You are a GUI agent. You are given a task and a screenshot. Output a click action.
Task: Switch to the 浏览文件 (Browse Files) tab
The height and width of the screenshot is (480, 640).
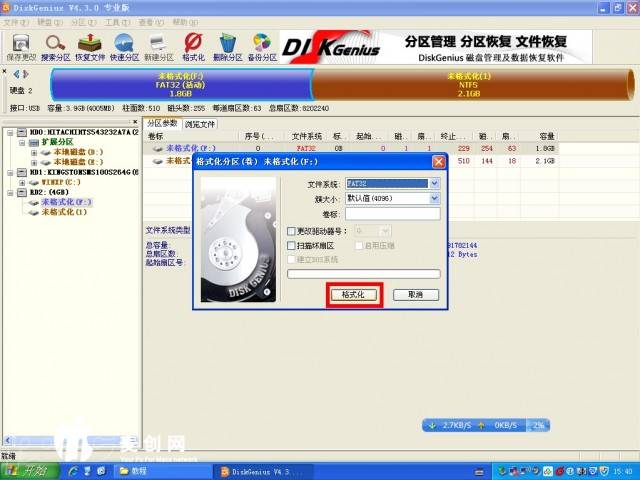point(199,124)
